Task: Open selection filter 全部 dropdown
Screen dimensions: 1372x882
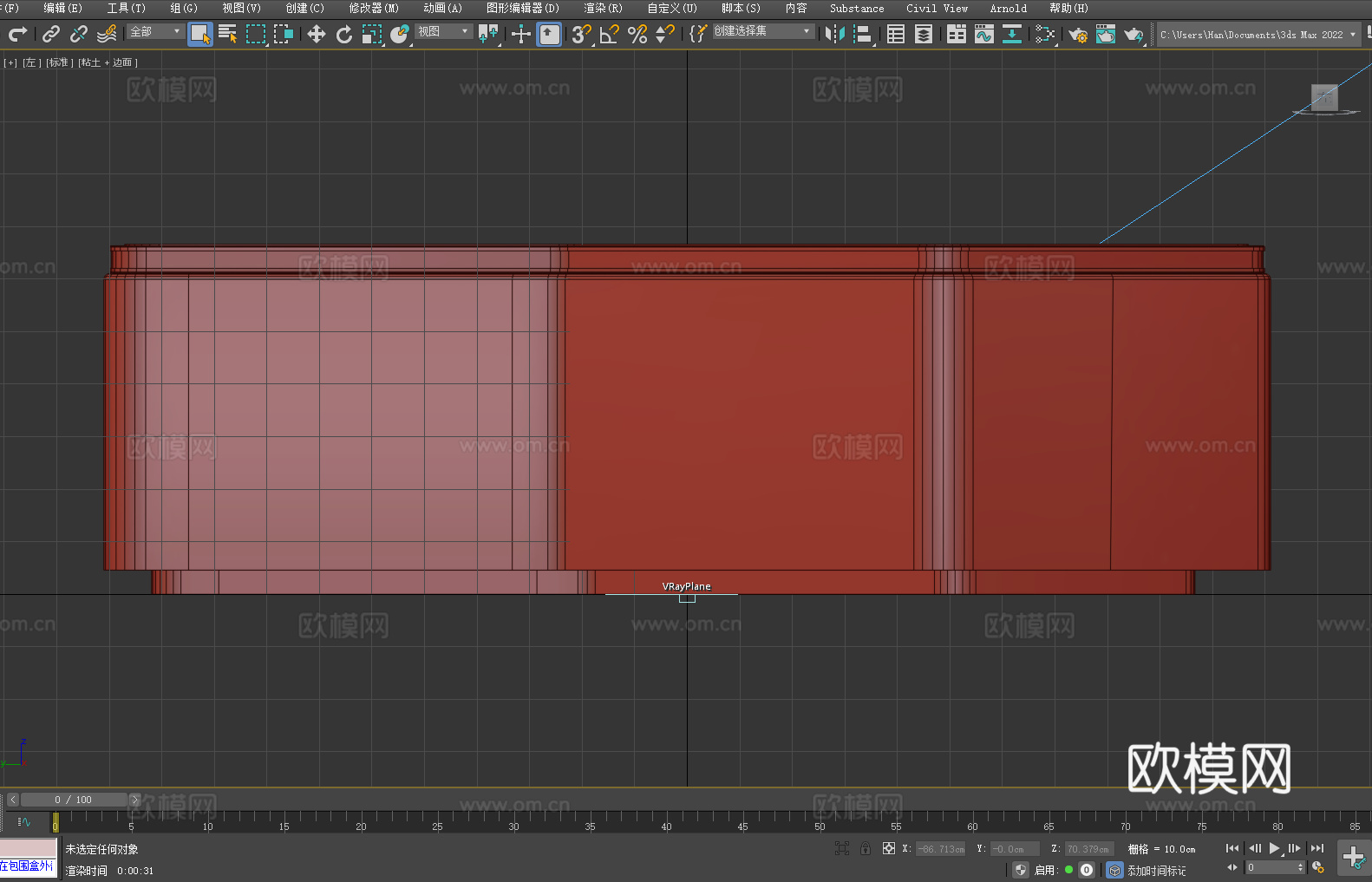Action: click(156, 31)
